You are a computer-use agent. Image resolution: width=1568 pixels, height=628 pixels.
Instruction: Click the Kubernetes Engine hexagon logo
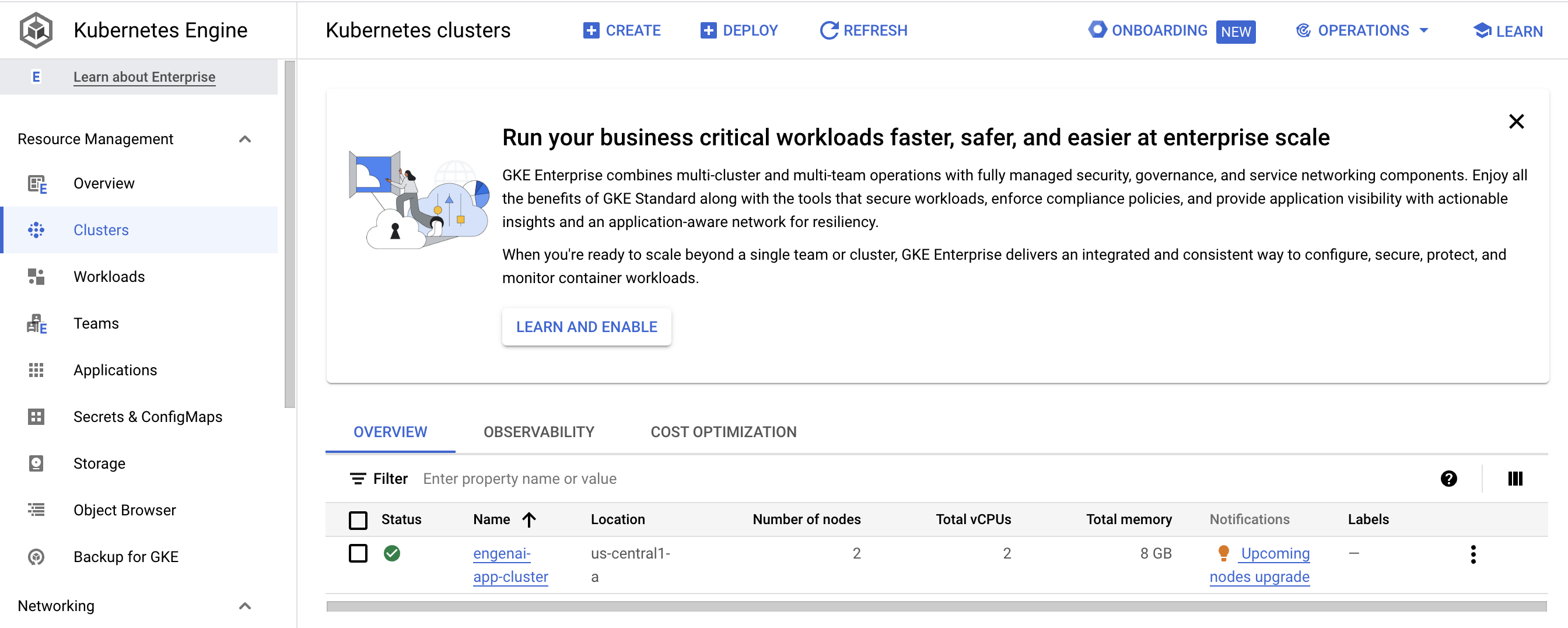36,30
